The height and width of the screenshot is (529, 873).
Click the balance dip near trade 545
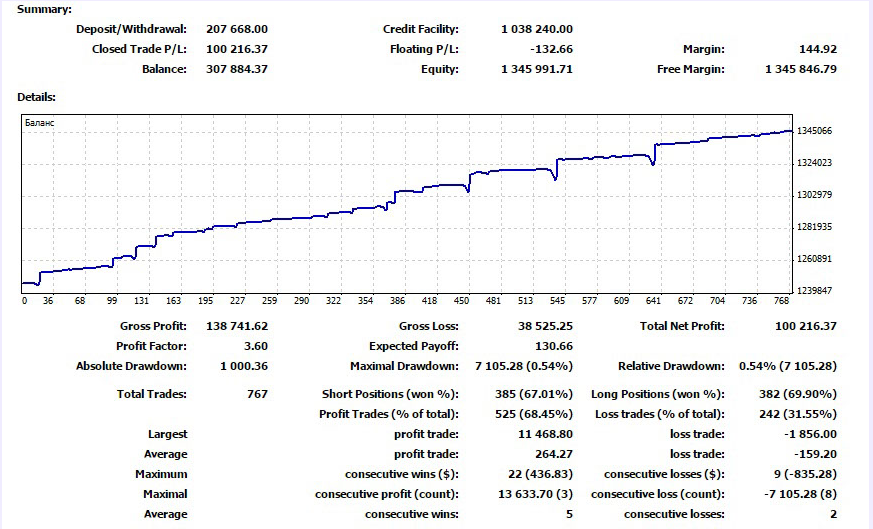click(555, 178)
